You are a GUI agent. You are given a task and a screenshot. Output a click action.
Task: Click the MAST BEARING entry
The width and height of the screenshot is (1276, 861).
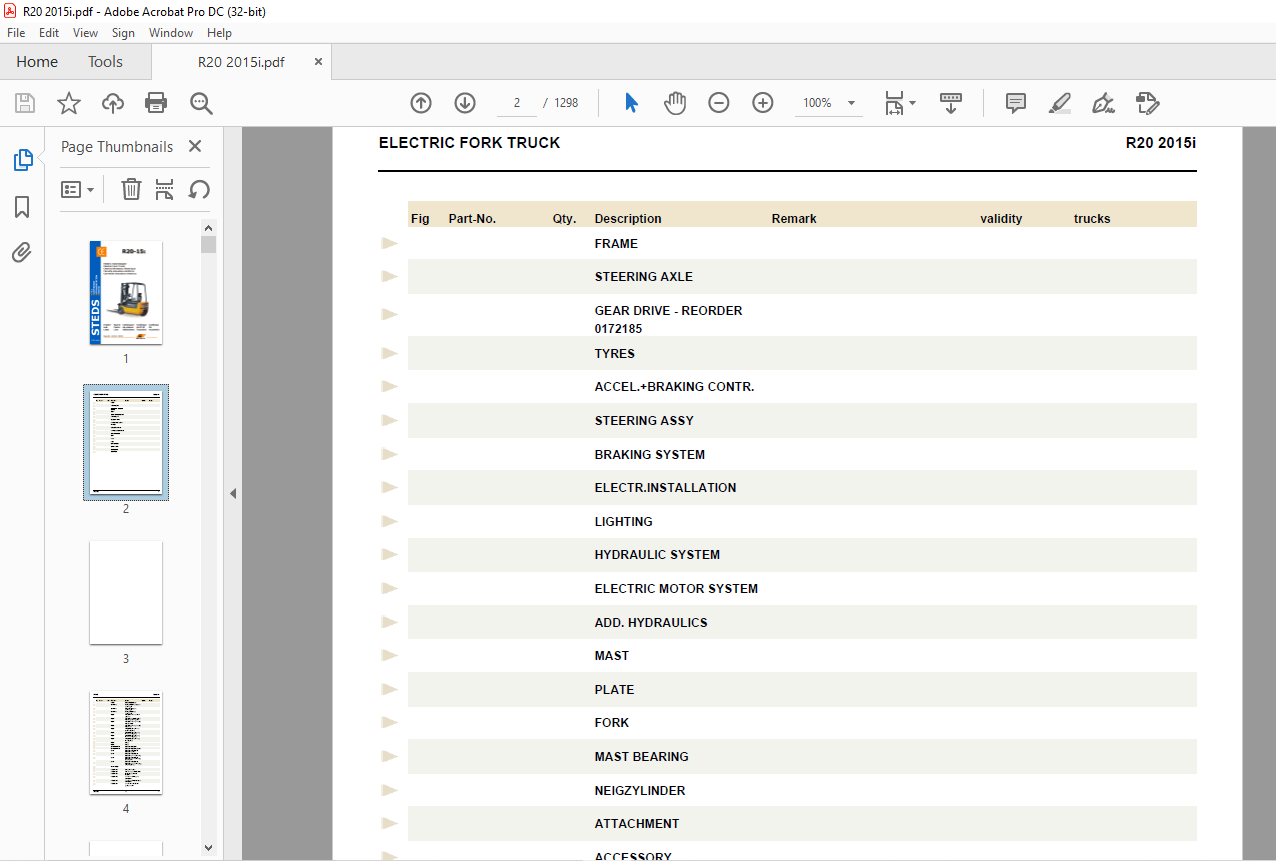641,756
